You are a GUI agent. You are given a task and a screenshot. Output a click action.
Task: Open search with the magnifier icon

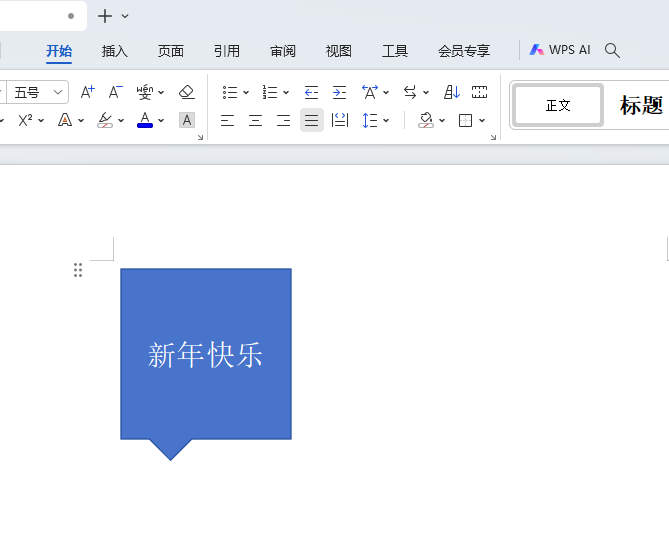click(x=612, y=50)
